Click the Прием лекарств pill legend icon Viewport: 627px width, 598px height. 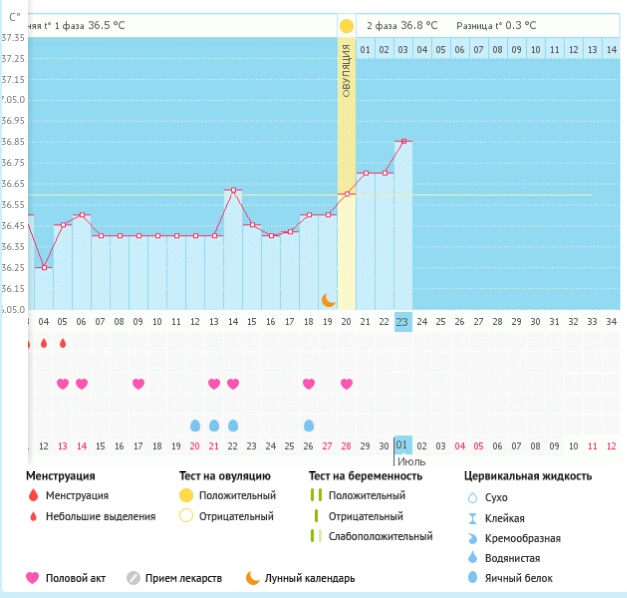pos(132,578)
